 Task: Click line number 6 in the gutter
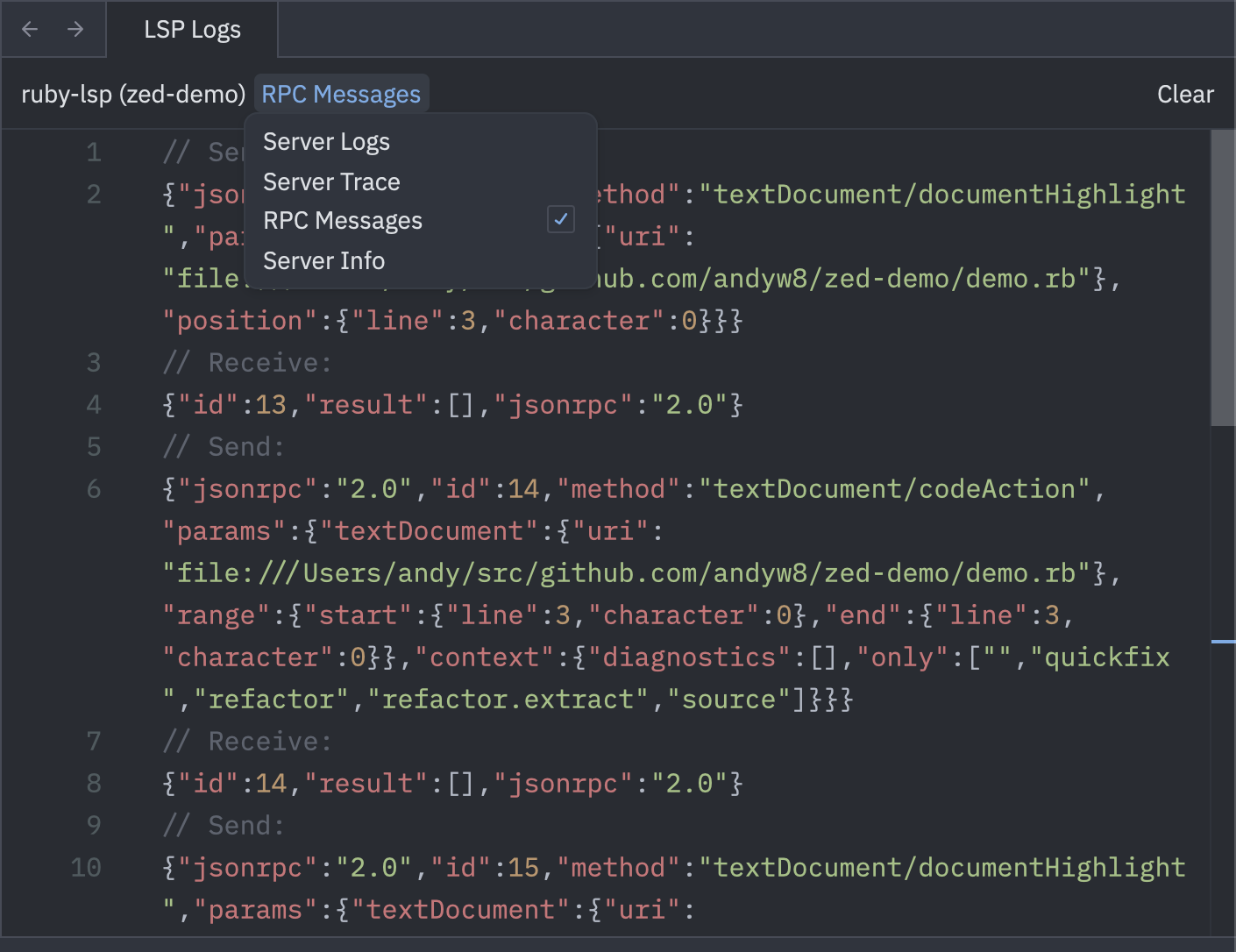coord(94,489)
